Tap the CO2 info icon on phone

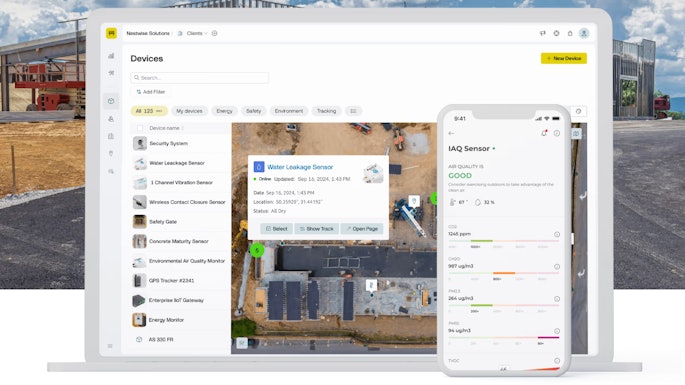pyautogui.click(x=557, y=234)
